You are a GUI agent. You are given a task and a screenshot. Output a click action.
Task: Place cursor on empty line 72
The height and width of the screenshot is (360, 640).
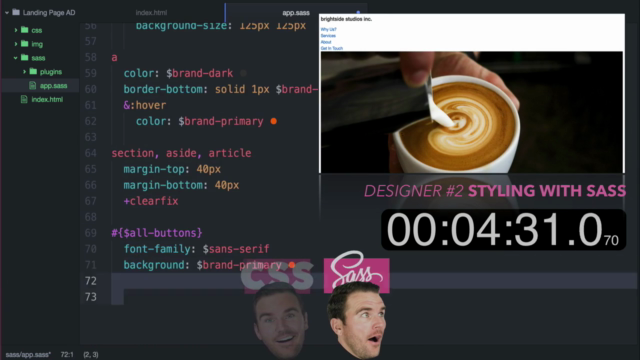(x=373, y=281)
